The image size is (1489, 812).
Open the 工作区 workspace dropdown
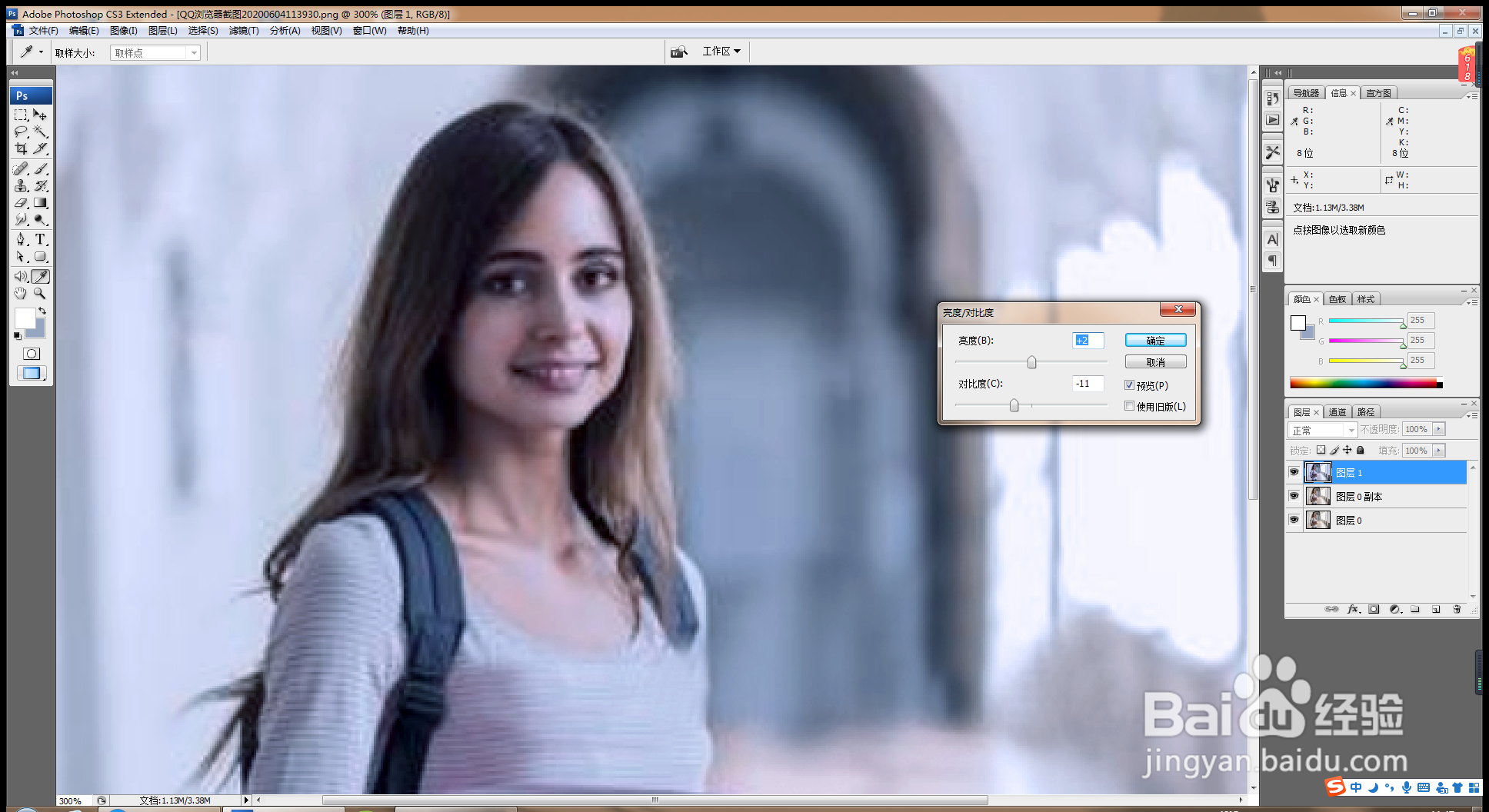coord(721,51)
